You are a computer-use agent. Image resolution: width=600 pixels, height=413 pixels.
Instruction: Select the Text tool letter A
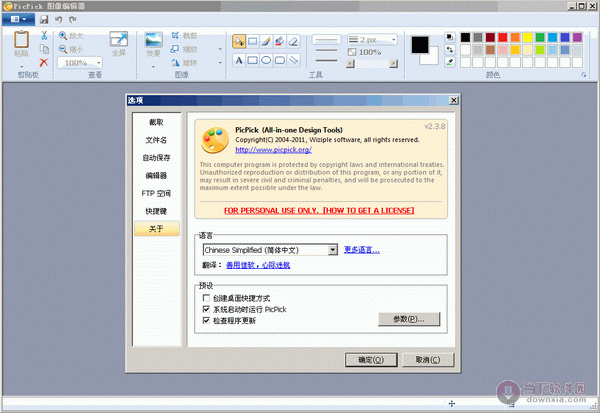click(239, 60)
